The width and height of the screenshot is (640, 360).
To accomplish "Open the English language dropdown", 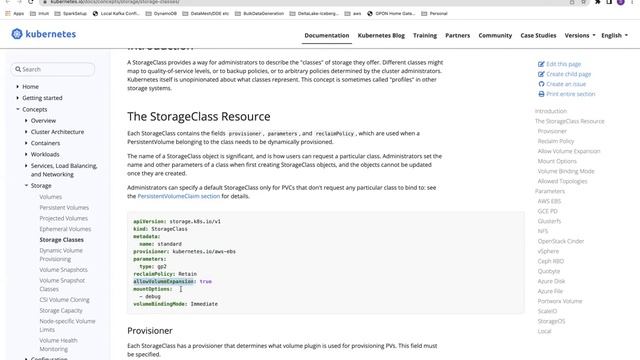I will pyautogui.click(x=614, y=36).
